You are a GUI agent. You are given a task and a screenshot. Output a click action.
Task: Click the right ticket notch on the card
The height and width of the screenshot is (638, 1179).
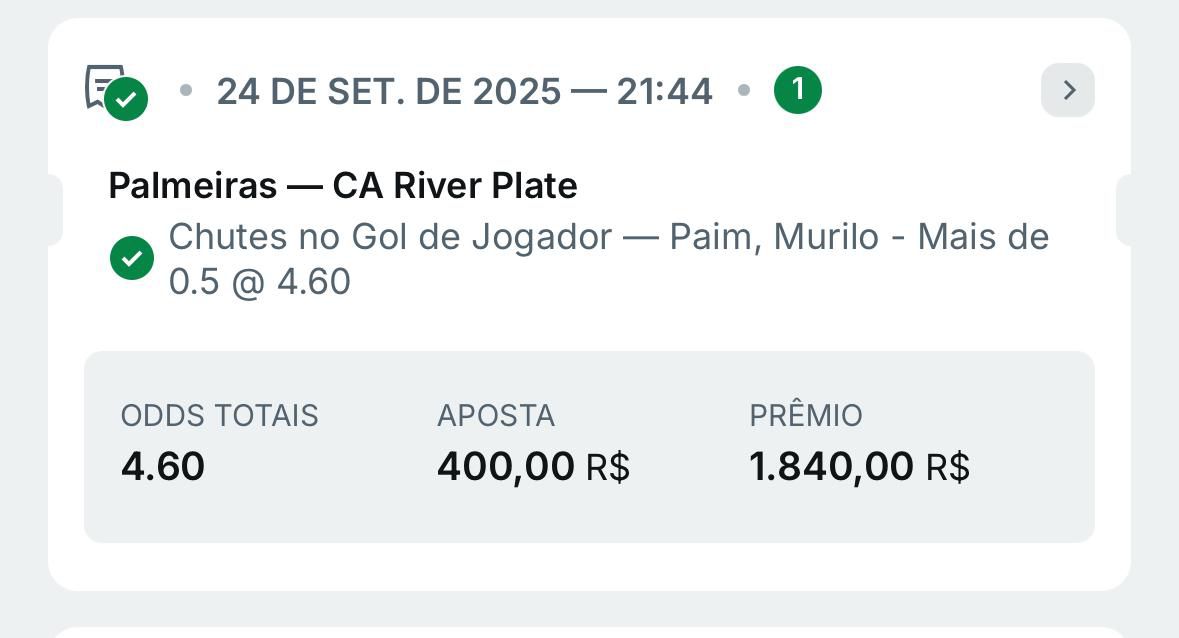coord(1124,210)
